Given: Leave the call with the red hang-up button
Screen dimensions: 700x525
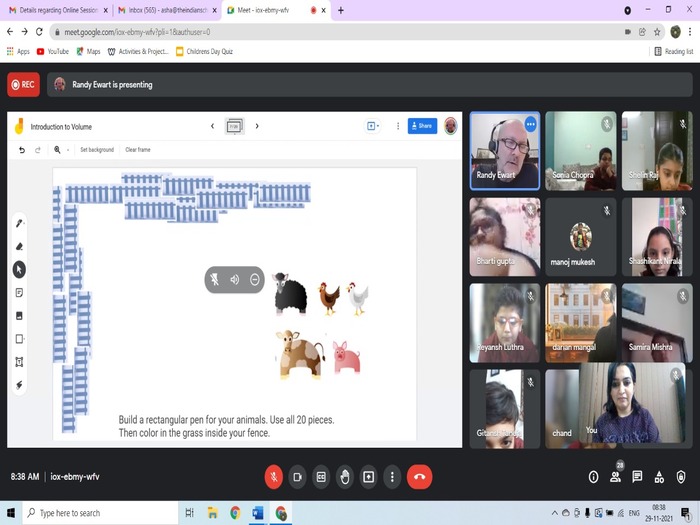Looking at the screenshot, I should (x=419, y=477).
